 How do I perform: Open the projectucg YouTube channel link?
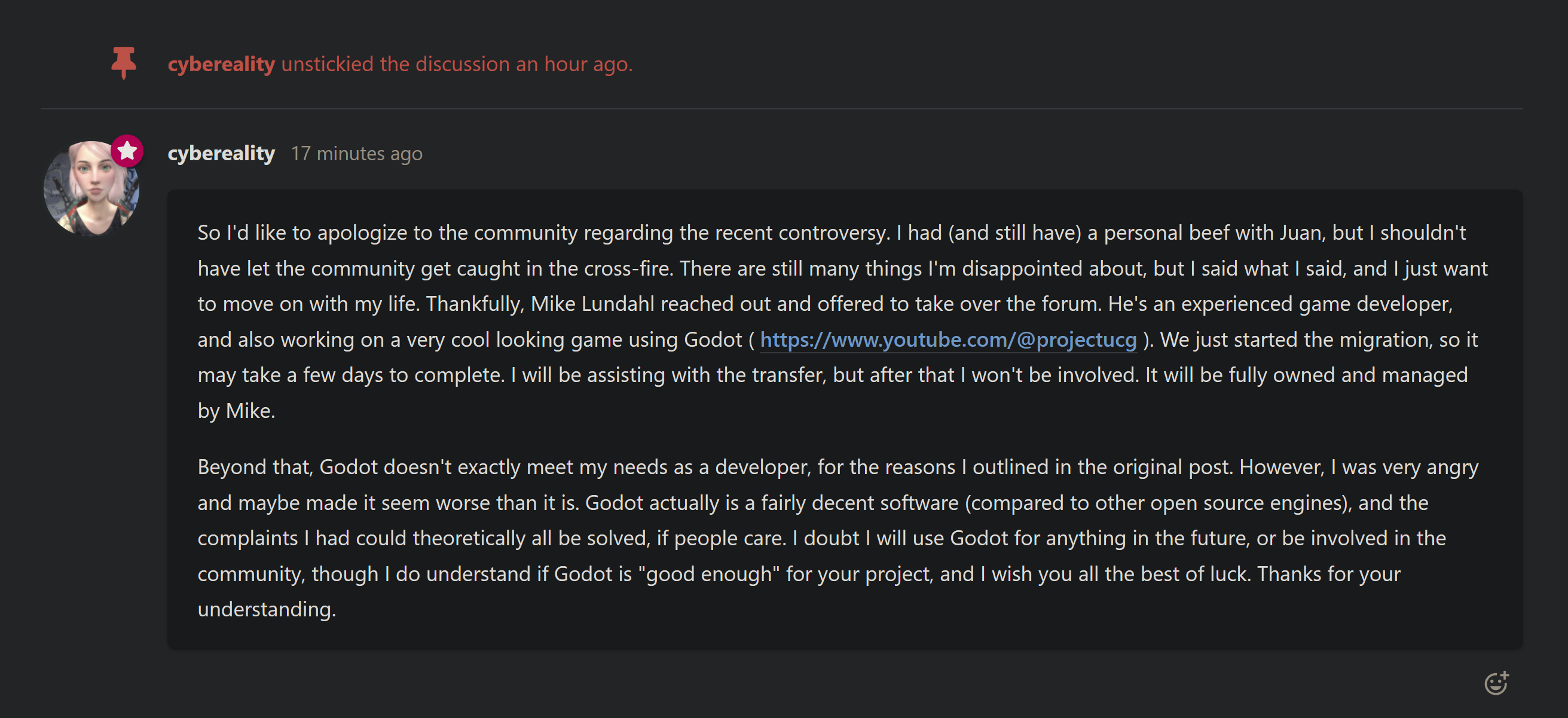947,339
